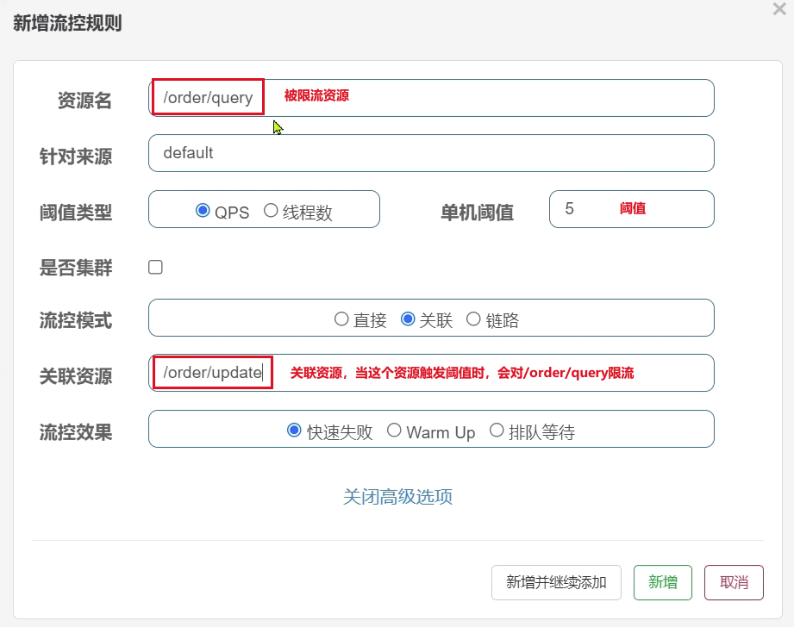
Task: Click the green 新增 button
Action: click(663, 582)
